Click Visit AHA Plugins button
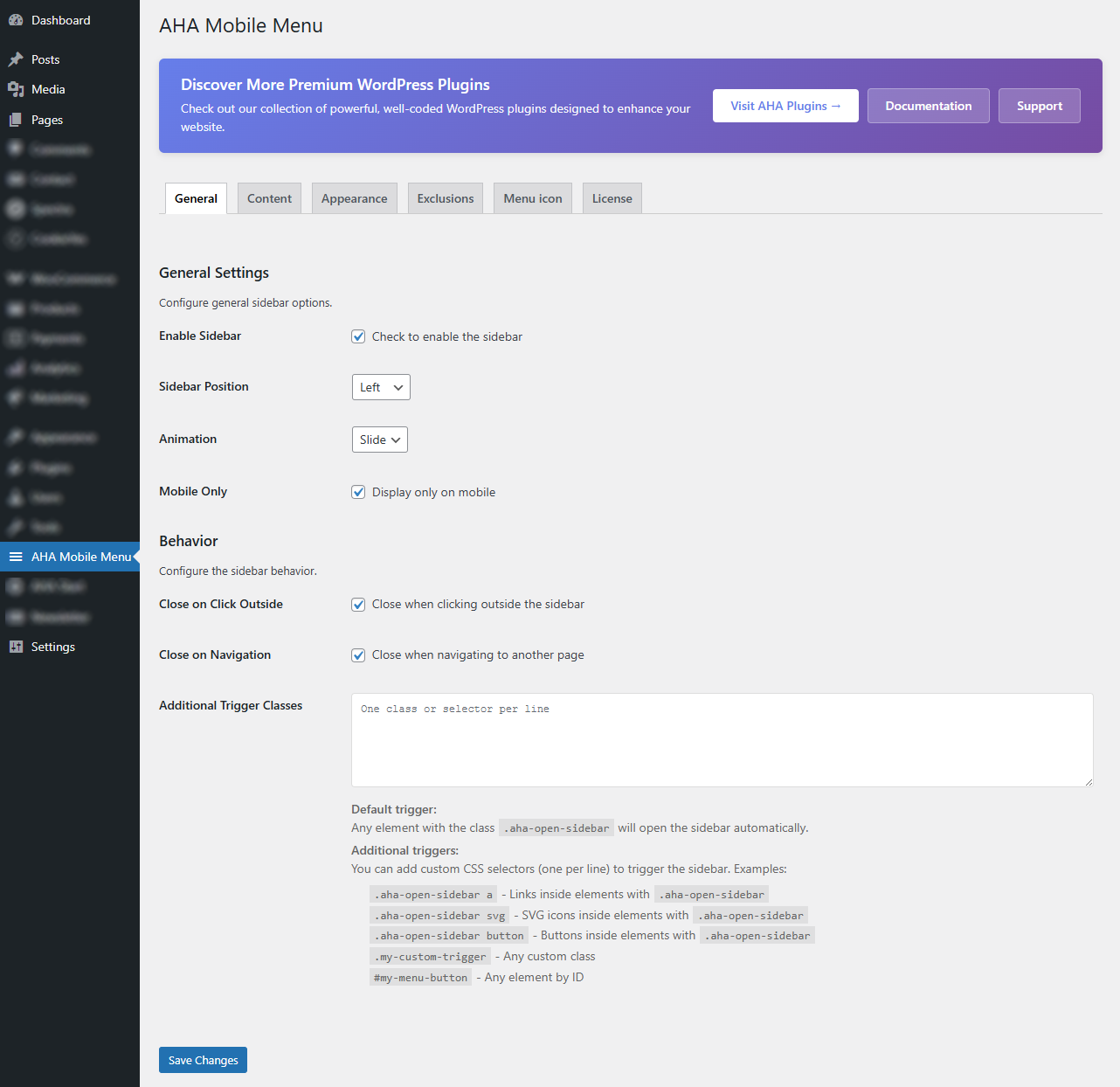The image size is (1120, 1087). [785, 106]
